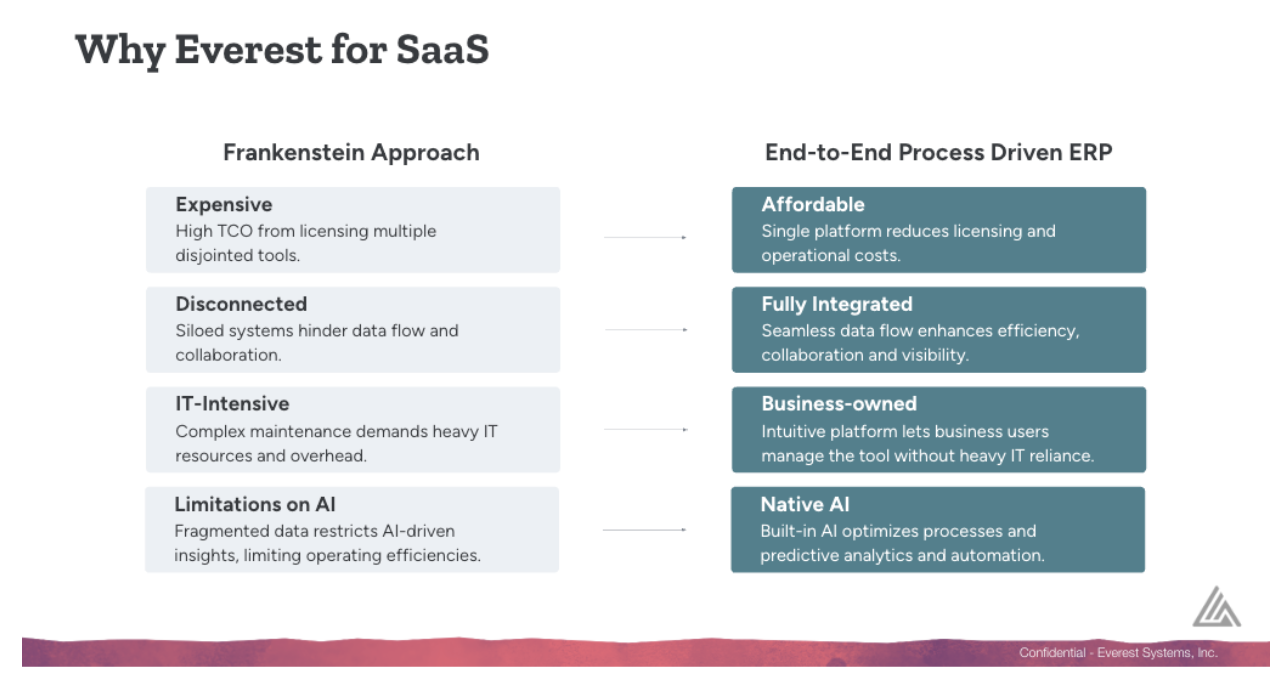Click the Affordable teal card

point(939,230)
